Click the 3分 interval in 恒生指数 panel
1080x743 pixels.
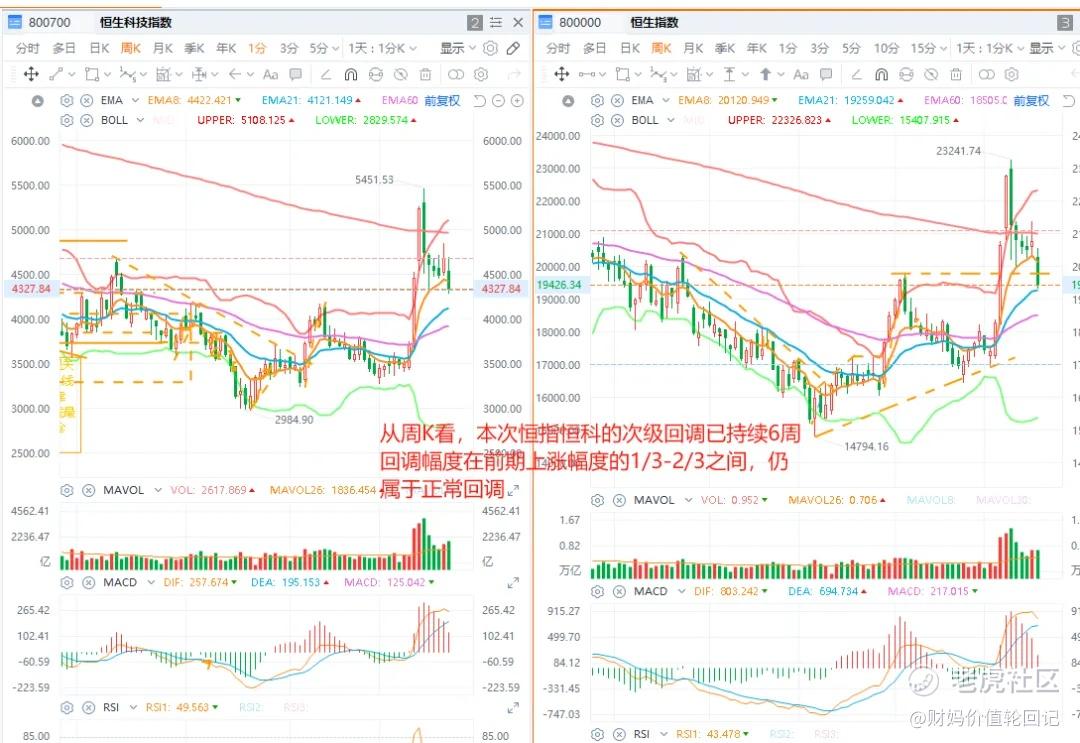pos(819,48)
